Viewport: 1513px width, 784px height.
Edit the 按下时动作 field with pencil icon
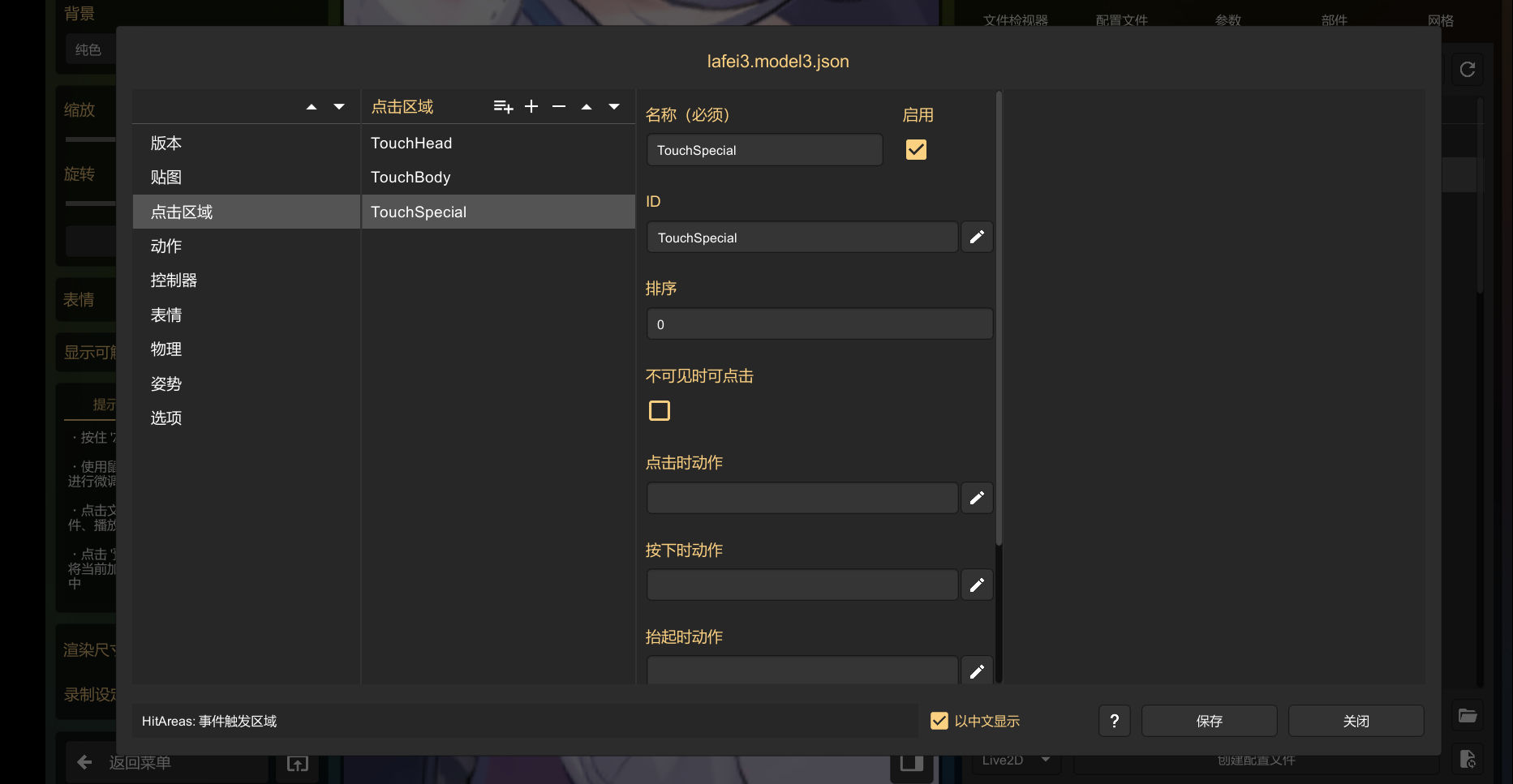[977, 585]
